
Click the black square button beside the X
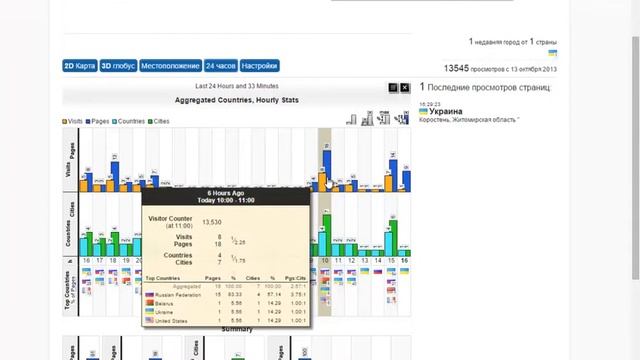coord(393,87)
